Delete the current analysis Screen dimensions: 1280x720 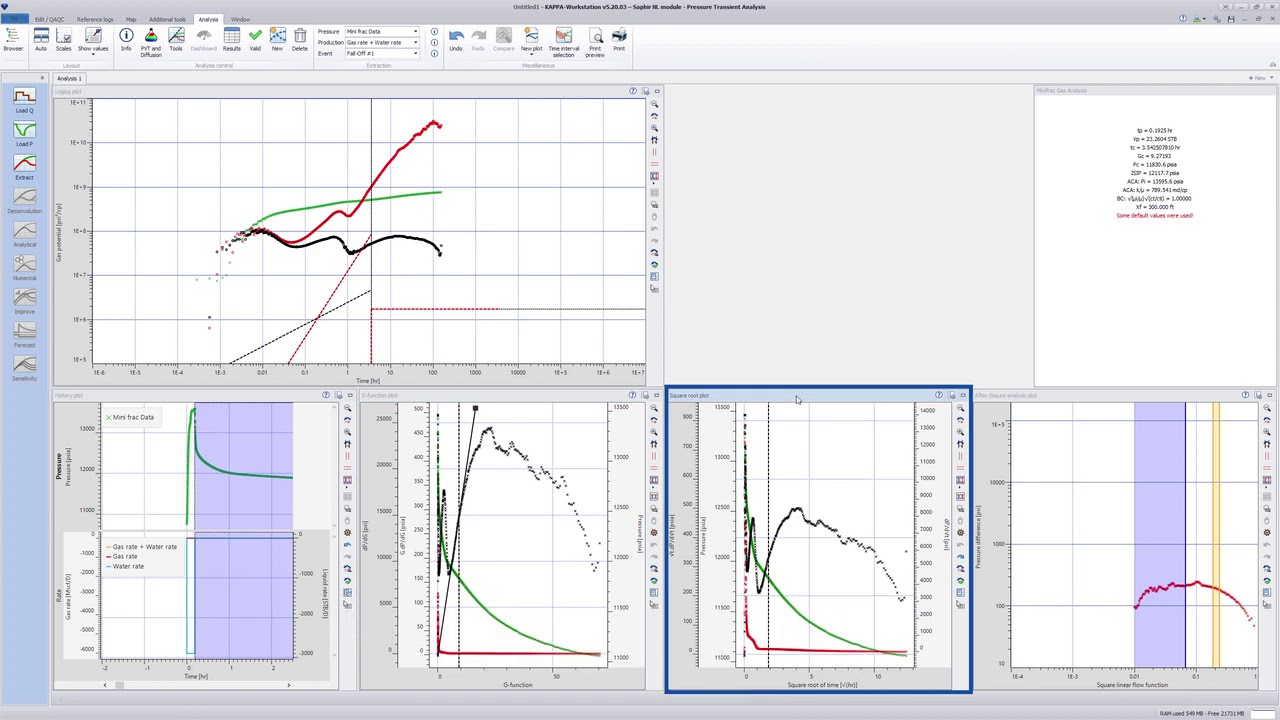(x=300, y=40)
